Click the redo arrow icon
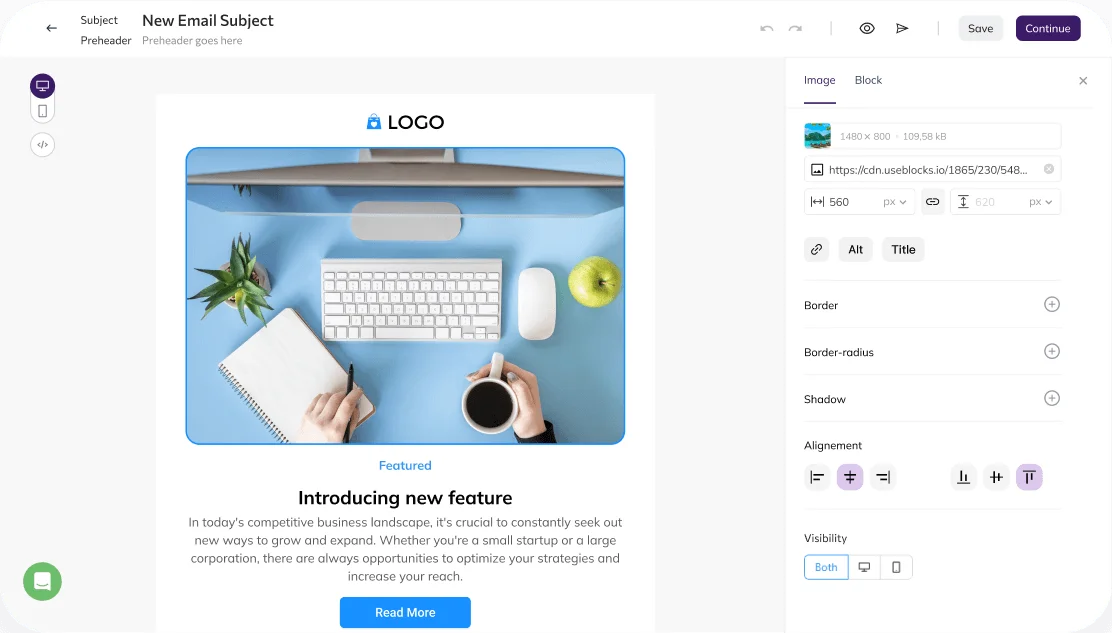 click(795, 28)
